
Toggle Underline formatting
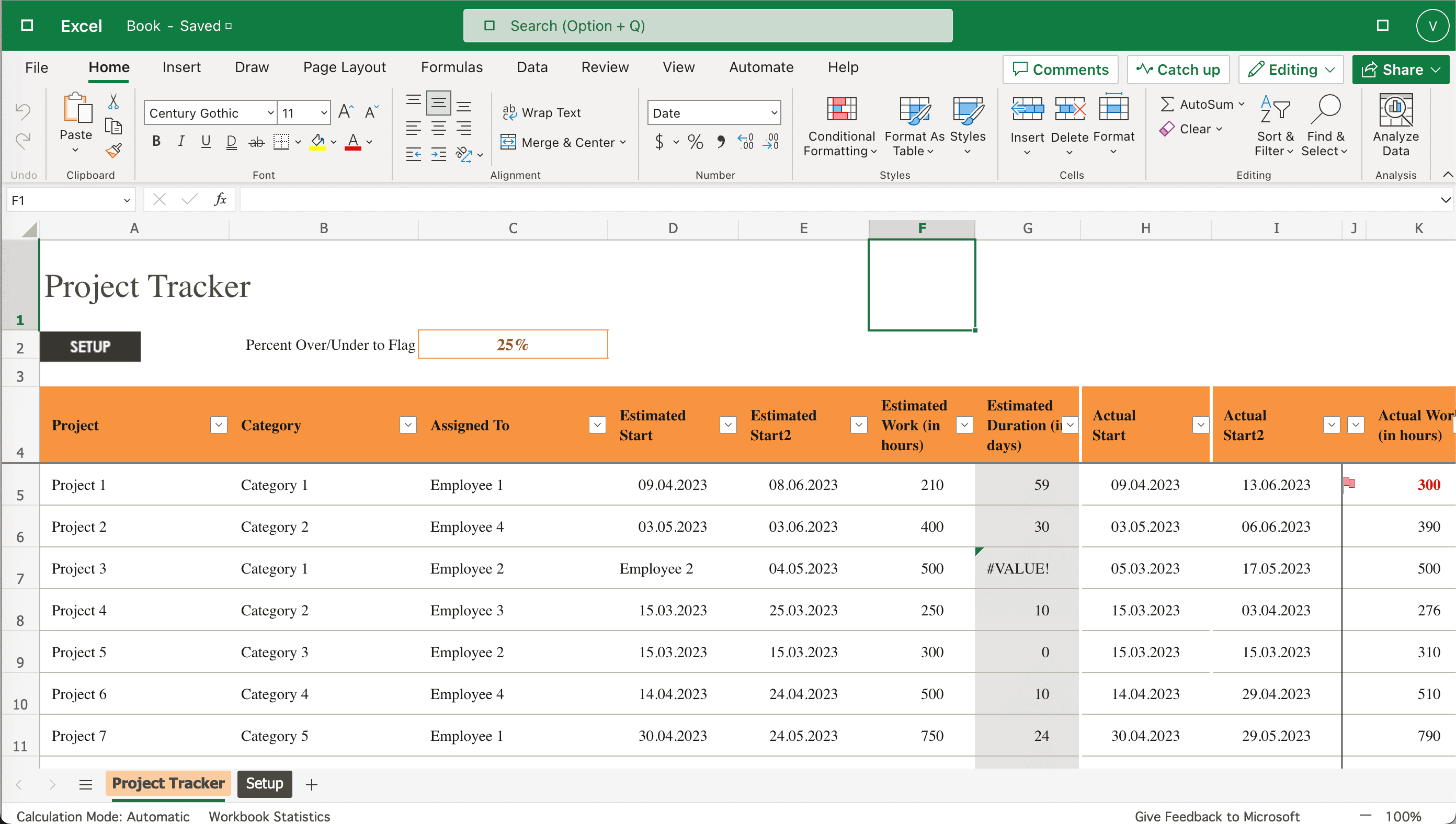[x=206, y=142]
